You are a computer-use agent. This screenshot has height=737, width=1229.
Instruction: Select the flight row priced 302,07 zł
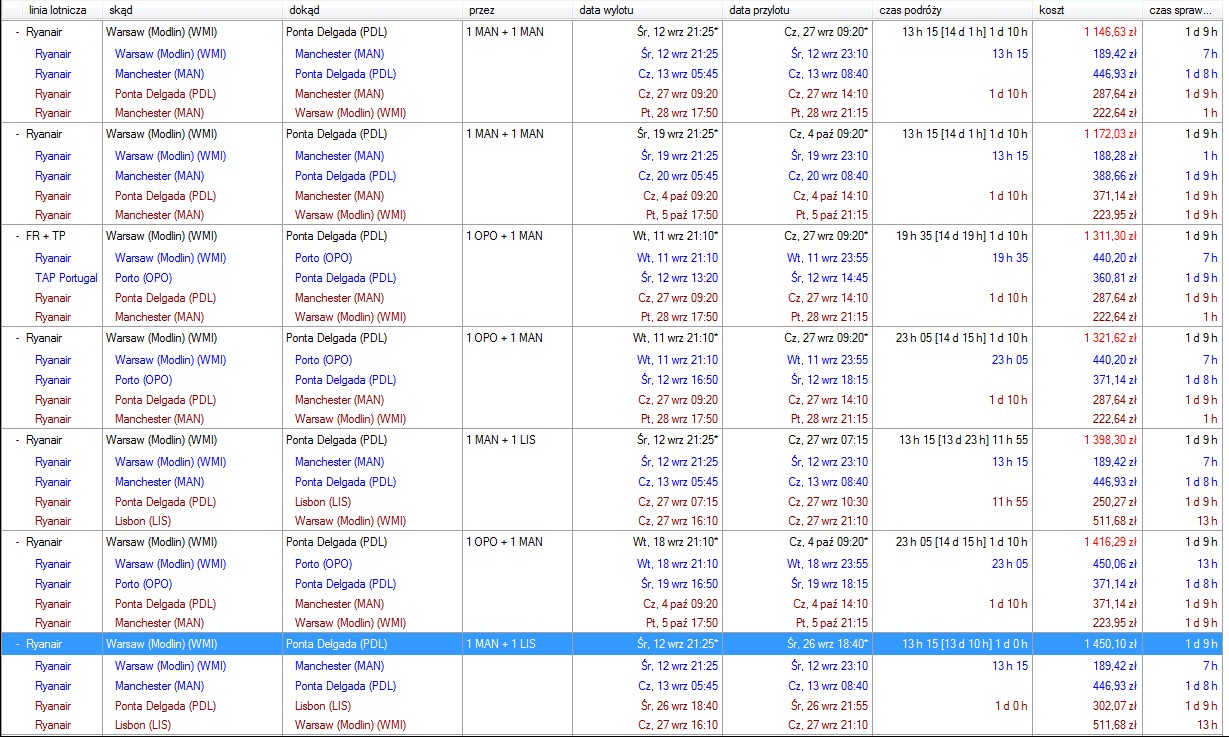point(613,706)
